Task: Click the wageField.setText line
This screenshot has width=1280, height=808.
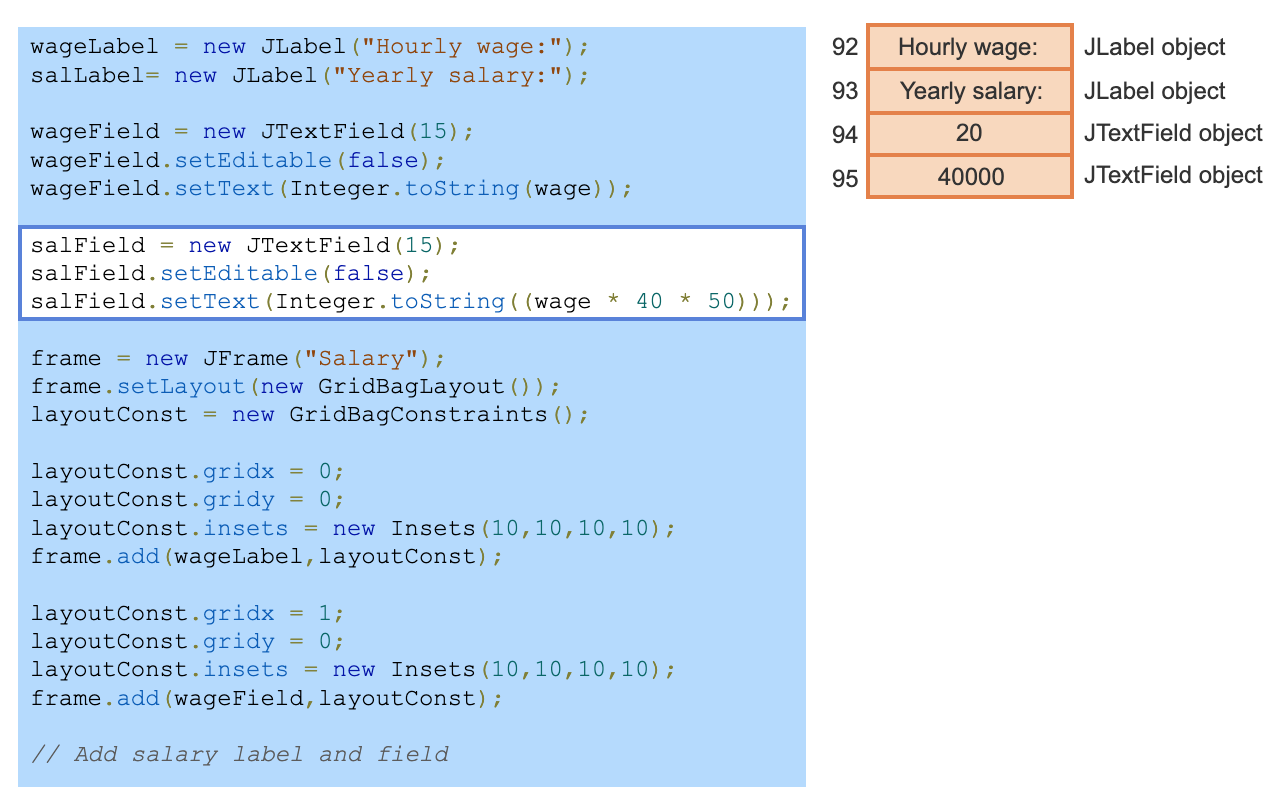Action: point(331,189)
